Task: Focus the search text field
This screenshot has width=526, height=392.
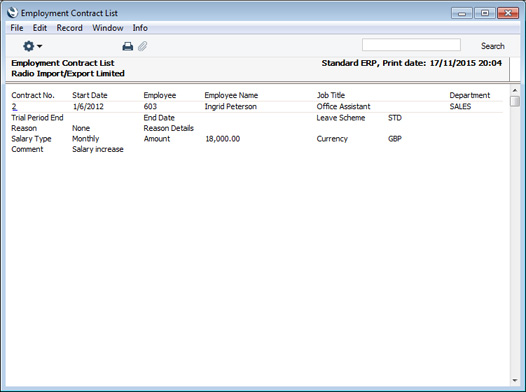Action: click(411, 45)
